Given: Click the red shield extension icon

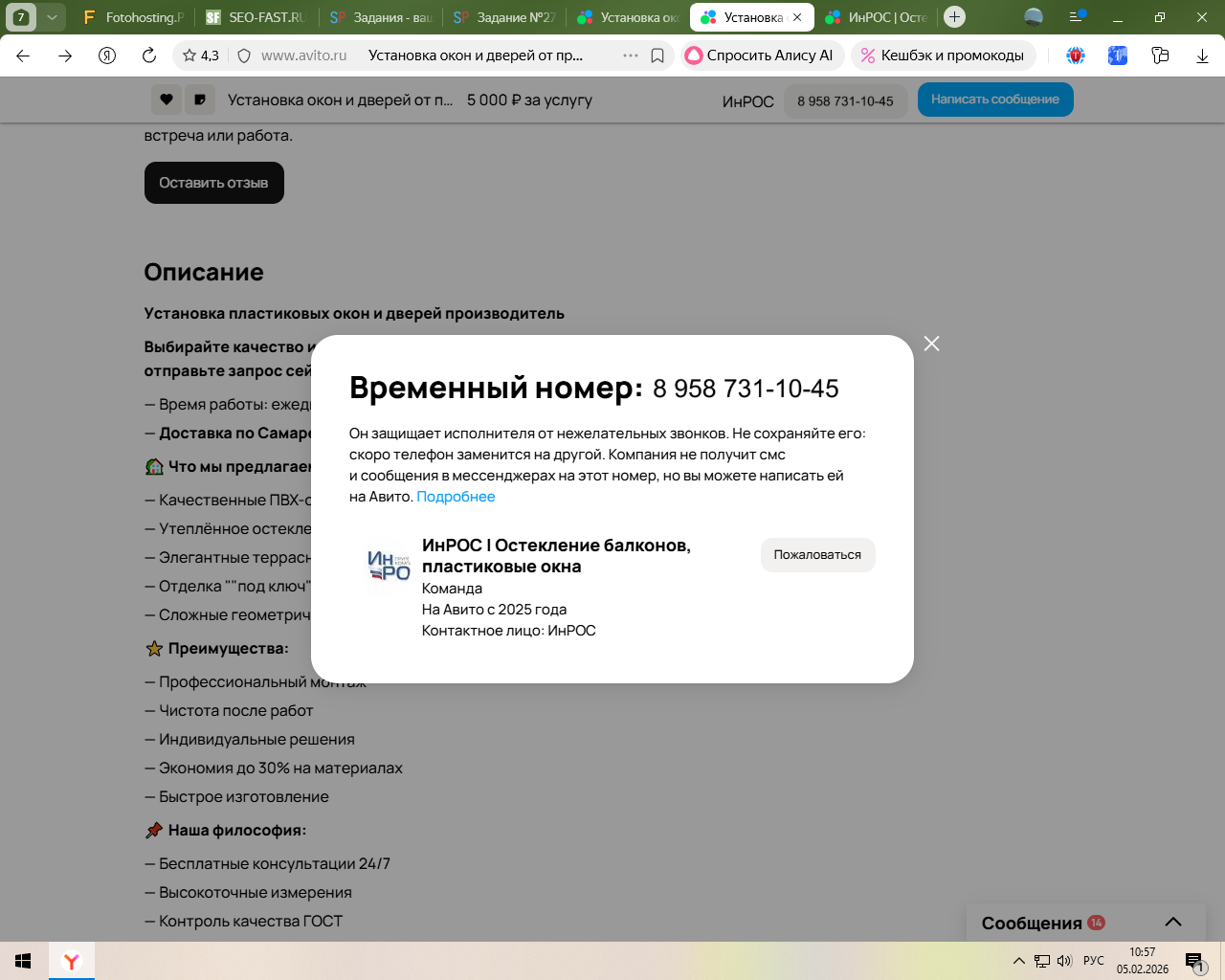Looking at the screenshot, I should click(1076, 56).
